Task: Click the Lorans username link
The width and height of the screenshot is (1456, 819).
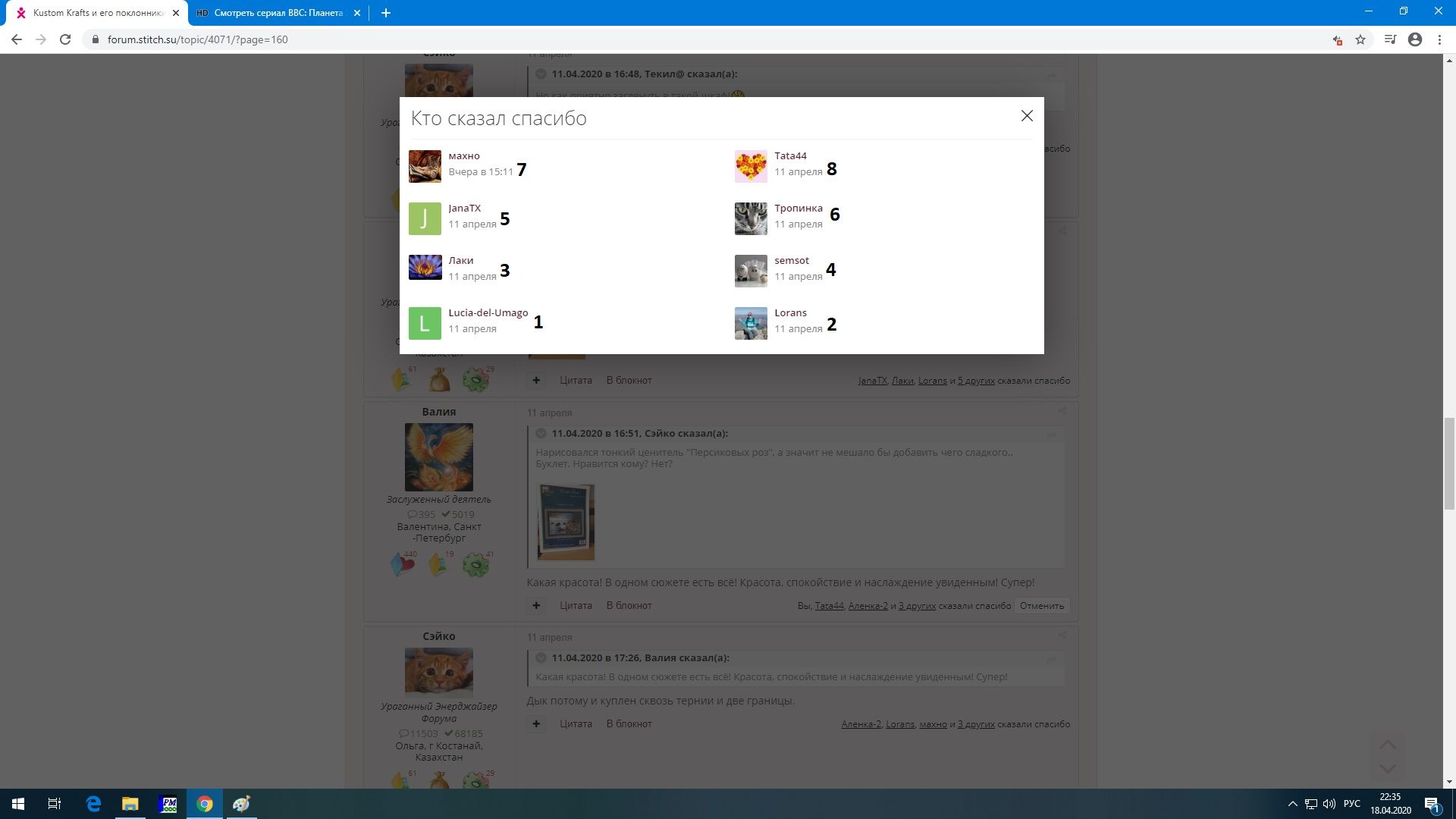Action: (x=790, y=313)
